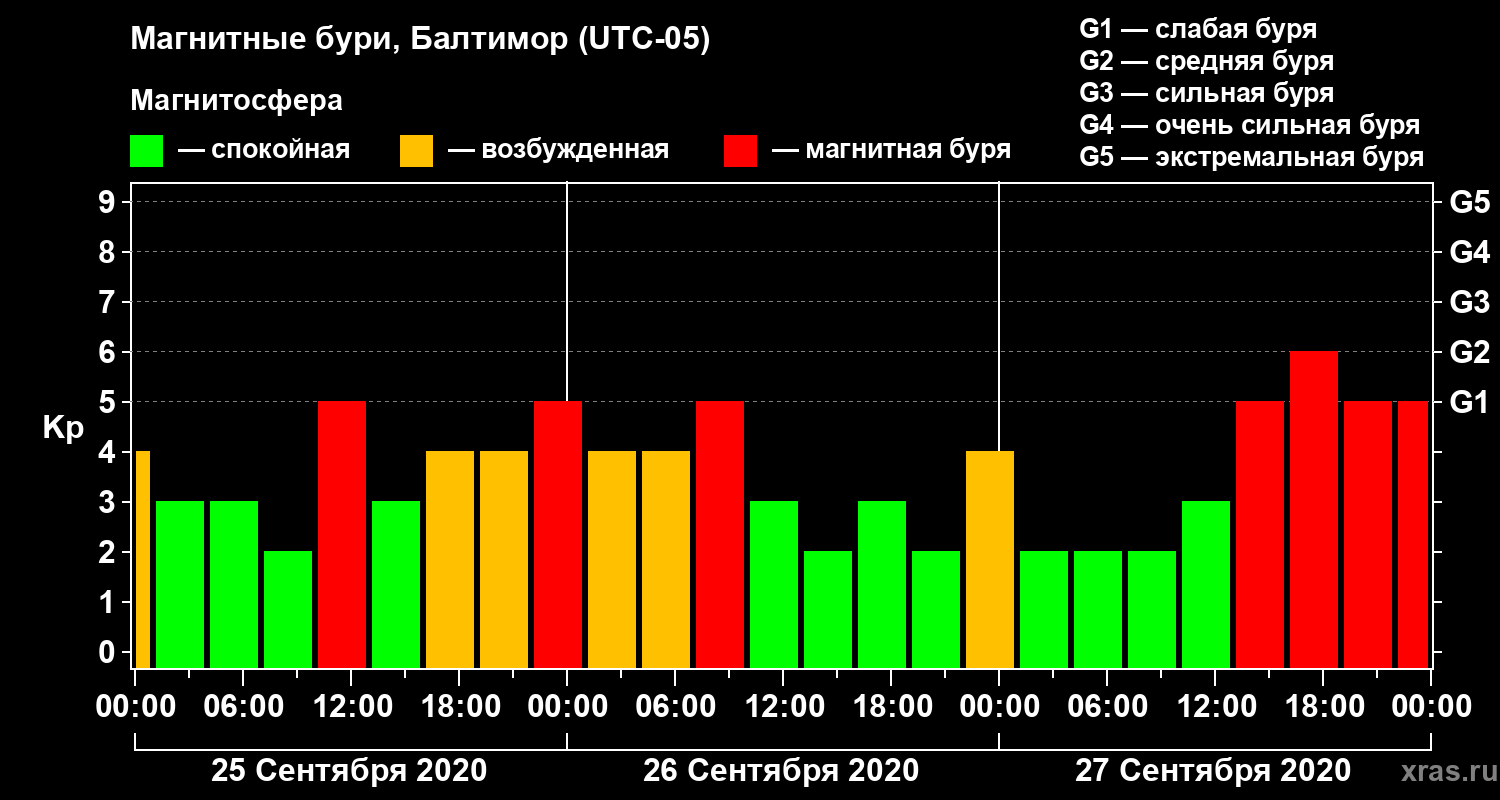This screenshot has height=800, width=1500.
Task: Select the only Kp 2 bar on 25 September
Action: [288, 610]
